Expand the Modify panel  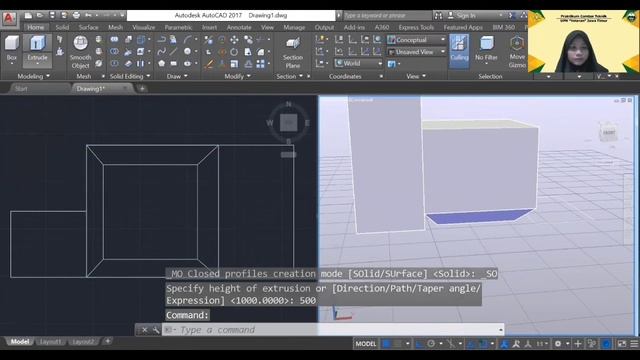237,76
